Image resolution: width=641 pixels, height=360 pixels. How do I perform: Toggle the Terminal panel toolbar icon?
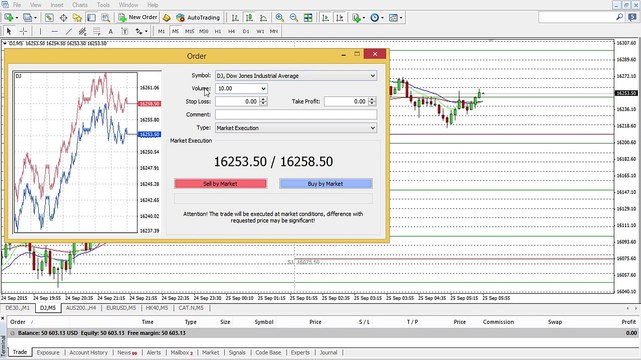pos(91,18)
